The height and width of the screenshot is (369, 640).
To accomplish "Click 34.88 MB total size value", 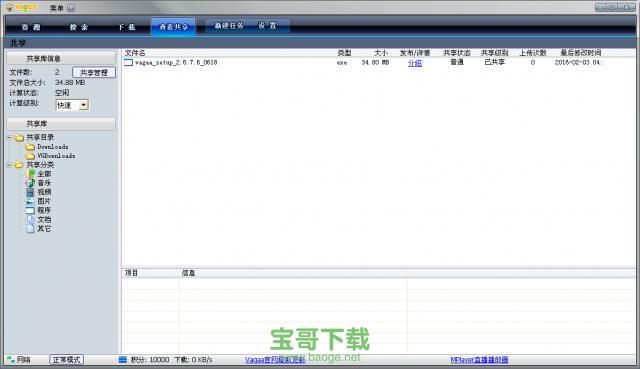I will click(70, 82).
